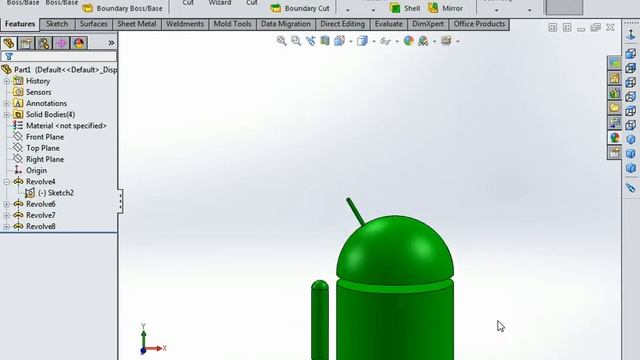Image resolution: width=640 pixels, height=360 pixels.
Task: Select Origin in feature tree
Action: click(x=31, y=170)
